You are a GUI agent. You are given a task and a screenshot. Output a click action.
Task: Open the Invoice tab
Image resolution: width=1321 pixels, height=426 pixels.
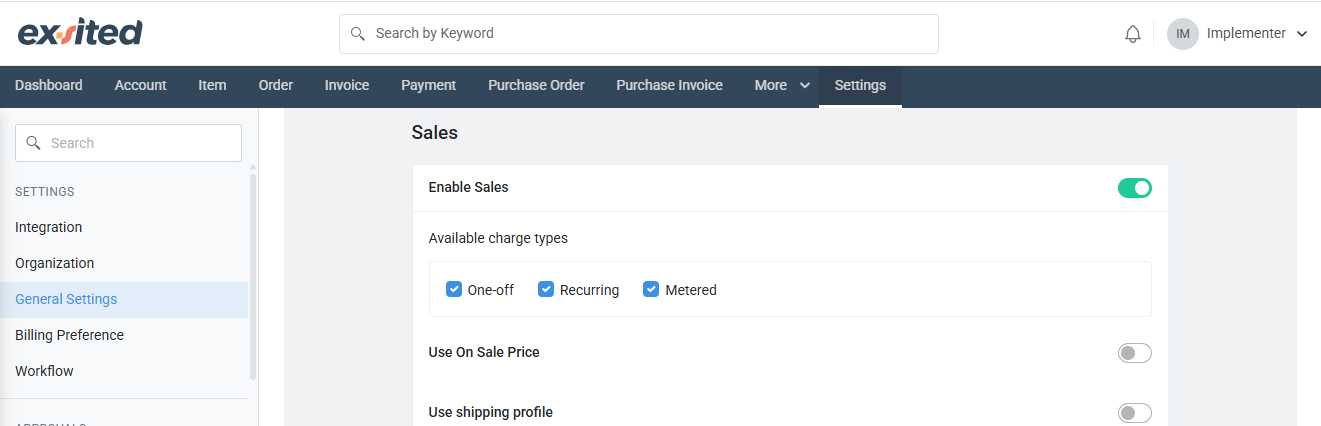point(347,85)
